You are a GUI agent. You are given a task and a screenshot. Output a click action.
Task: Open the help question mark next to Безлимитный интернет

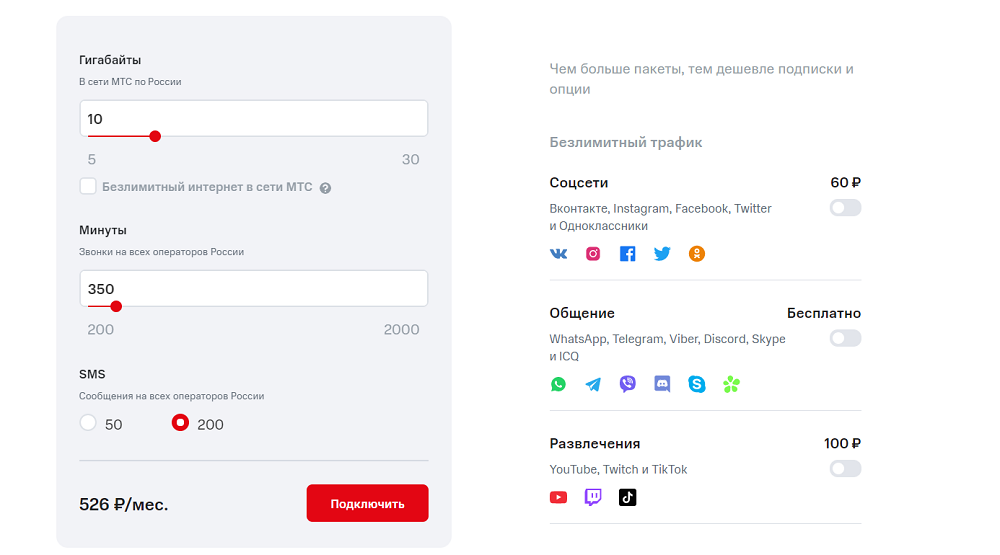(325, 188)
